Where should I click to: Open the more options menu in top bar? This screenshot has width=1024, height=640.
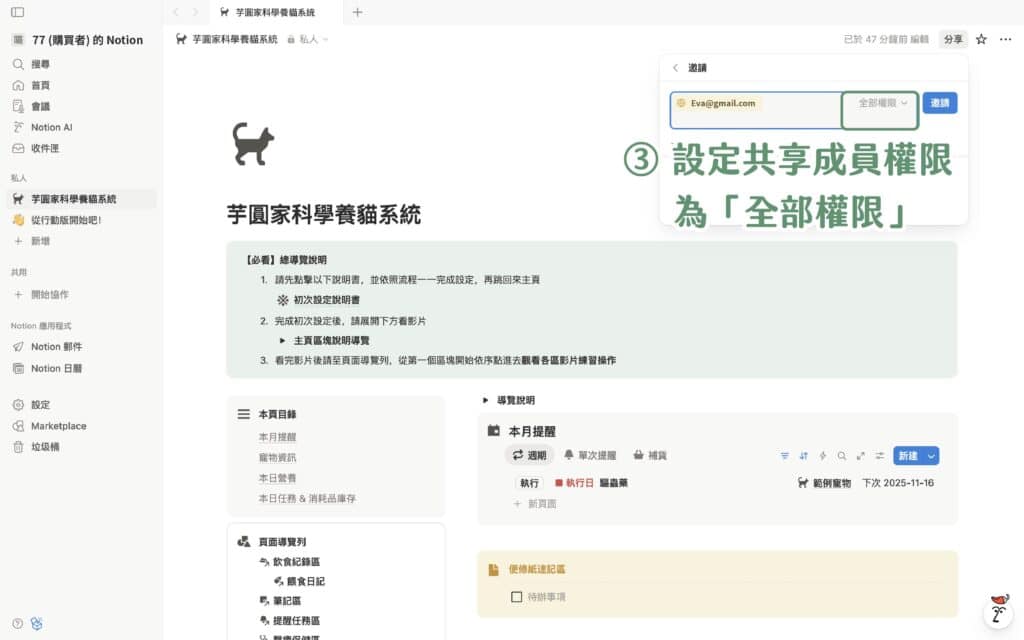tap(1004, 39)
